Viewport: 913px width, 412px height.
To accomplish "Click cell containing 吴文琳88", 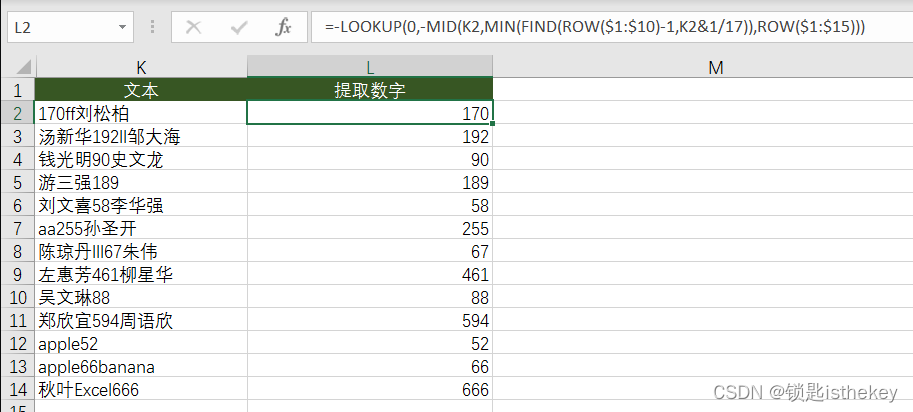I will click(141, 297).
